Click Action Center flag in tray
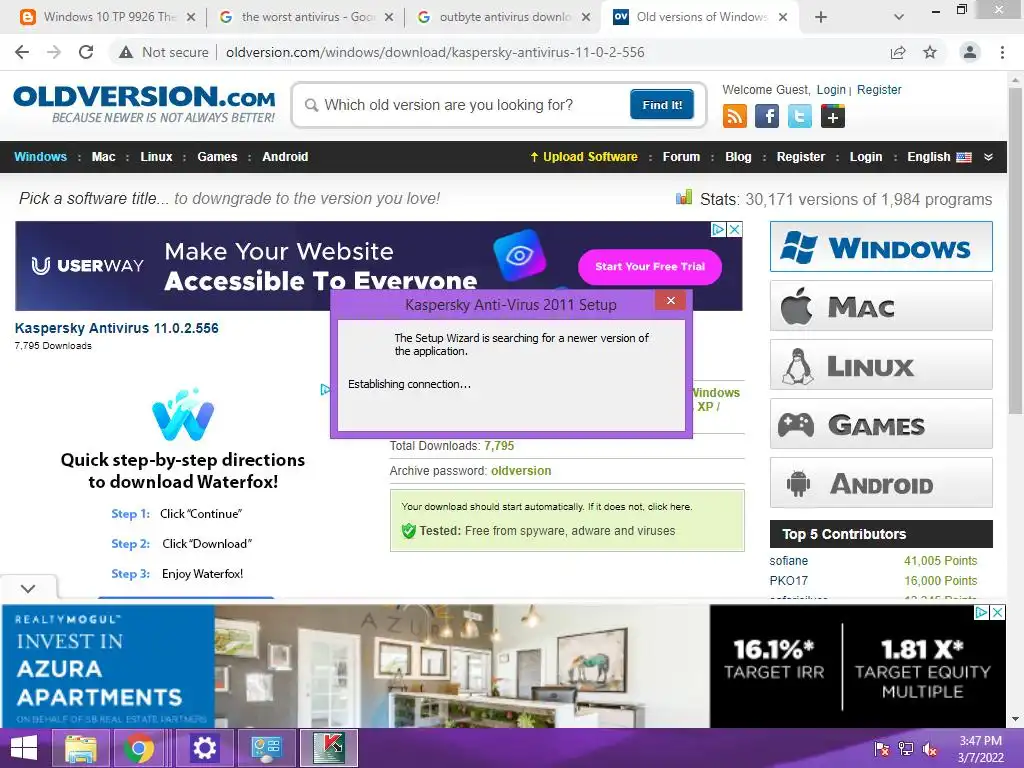1024x768 pixels. click(x=882, y=749)
